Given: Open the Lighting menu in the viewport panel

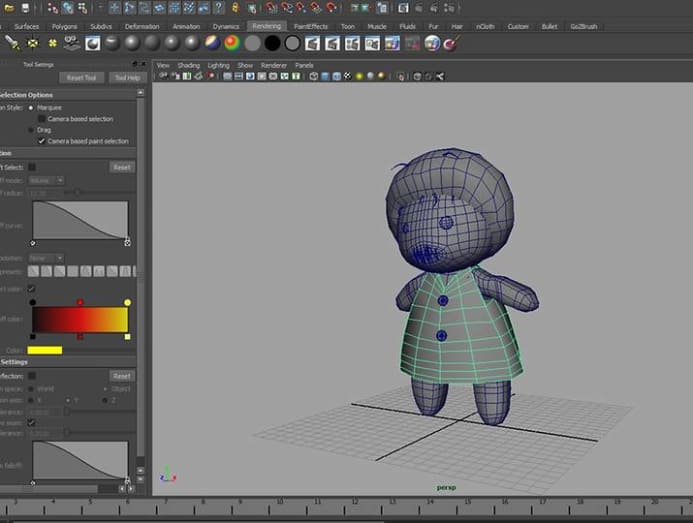Looking at the screenshot, I should (218, 65).
